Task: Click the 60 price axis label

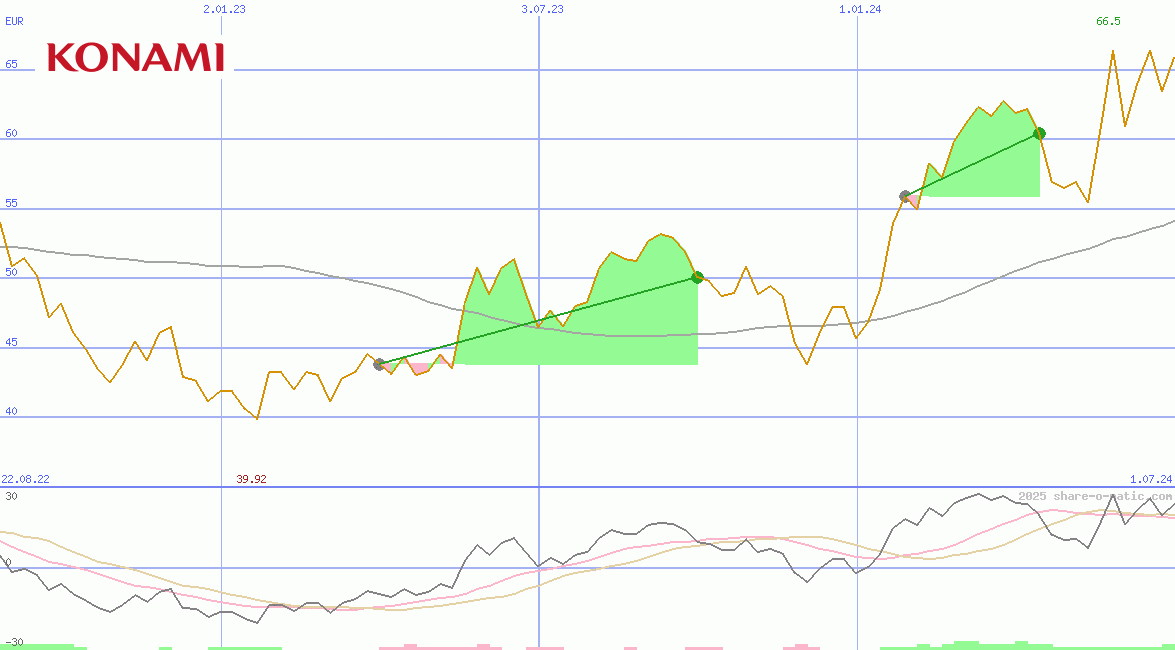Action: click(x=11, y=134)
